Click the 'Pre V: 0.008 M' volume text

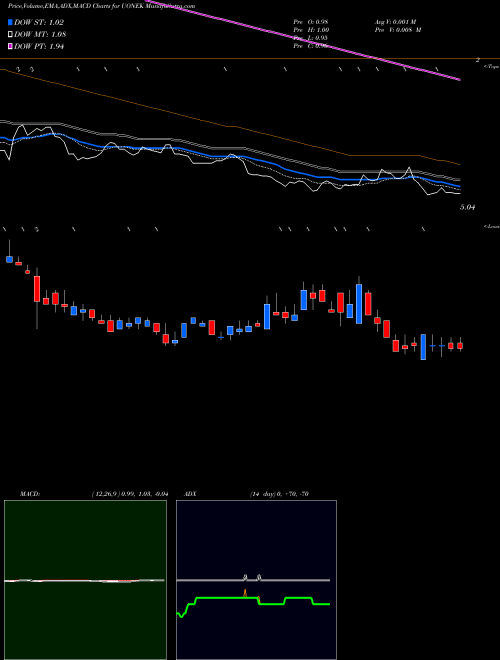click(x=398, y=30)
